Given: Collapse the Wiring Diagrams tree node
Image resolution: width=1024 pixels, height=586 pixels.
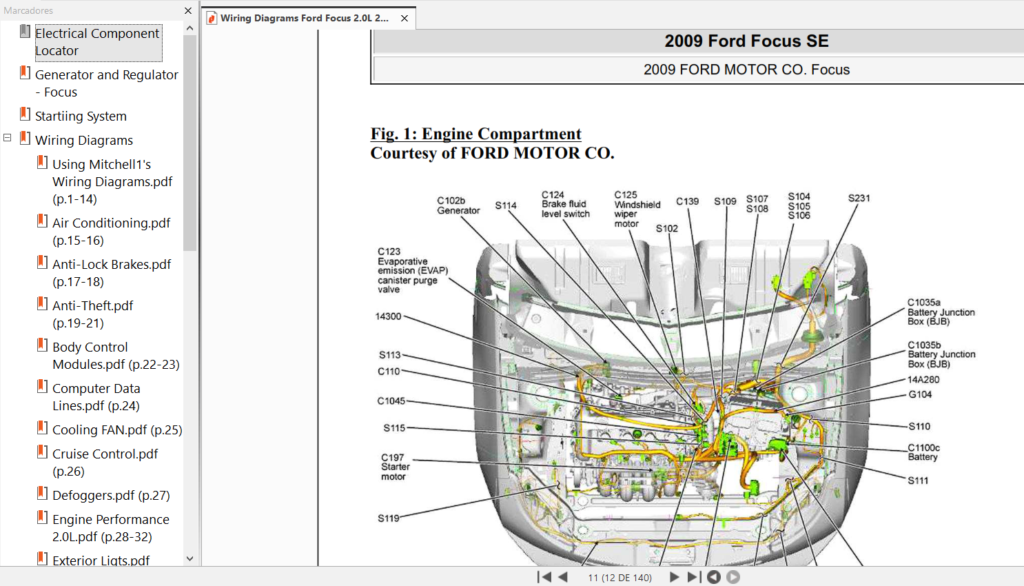Looking at the screenshot, I should tap(7, 138).
